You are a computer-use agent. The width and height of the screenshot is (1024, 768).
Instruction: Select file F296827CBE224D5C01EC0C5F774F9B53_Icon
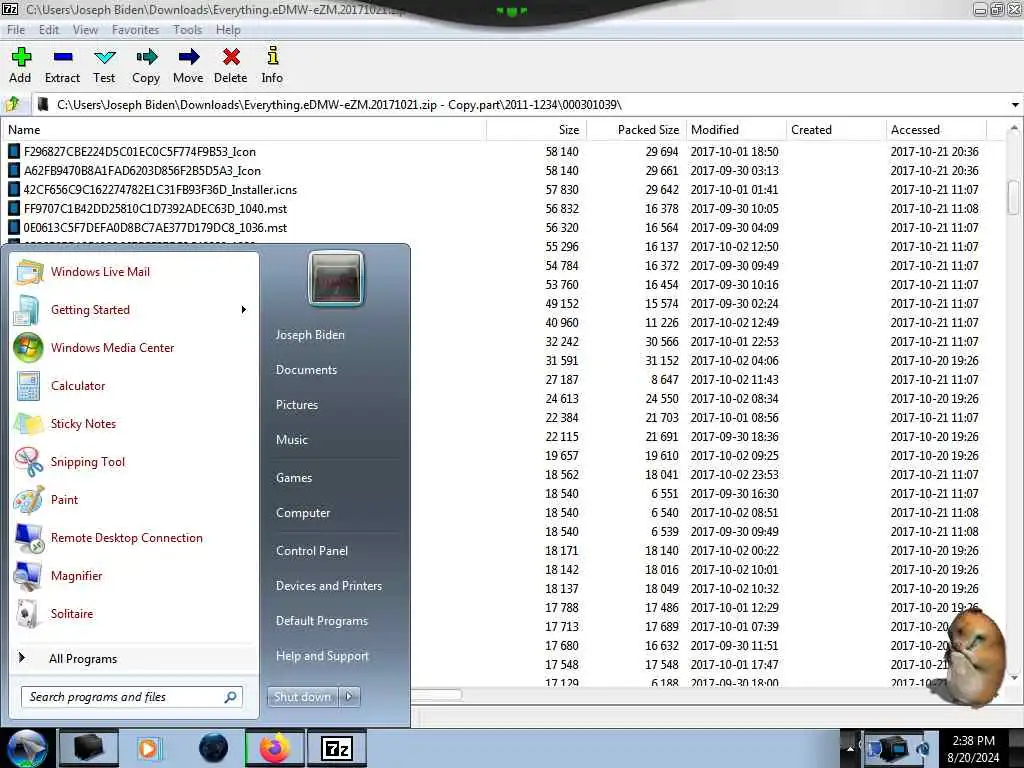click(x=140, y=152)
